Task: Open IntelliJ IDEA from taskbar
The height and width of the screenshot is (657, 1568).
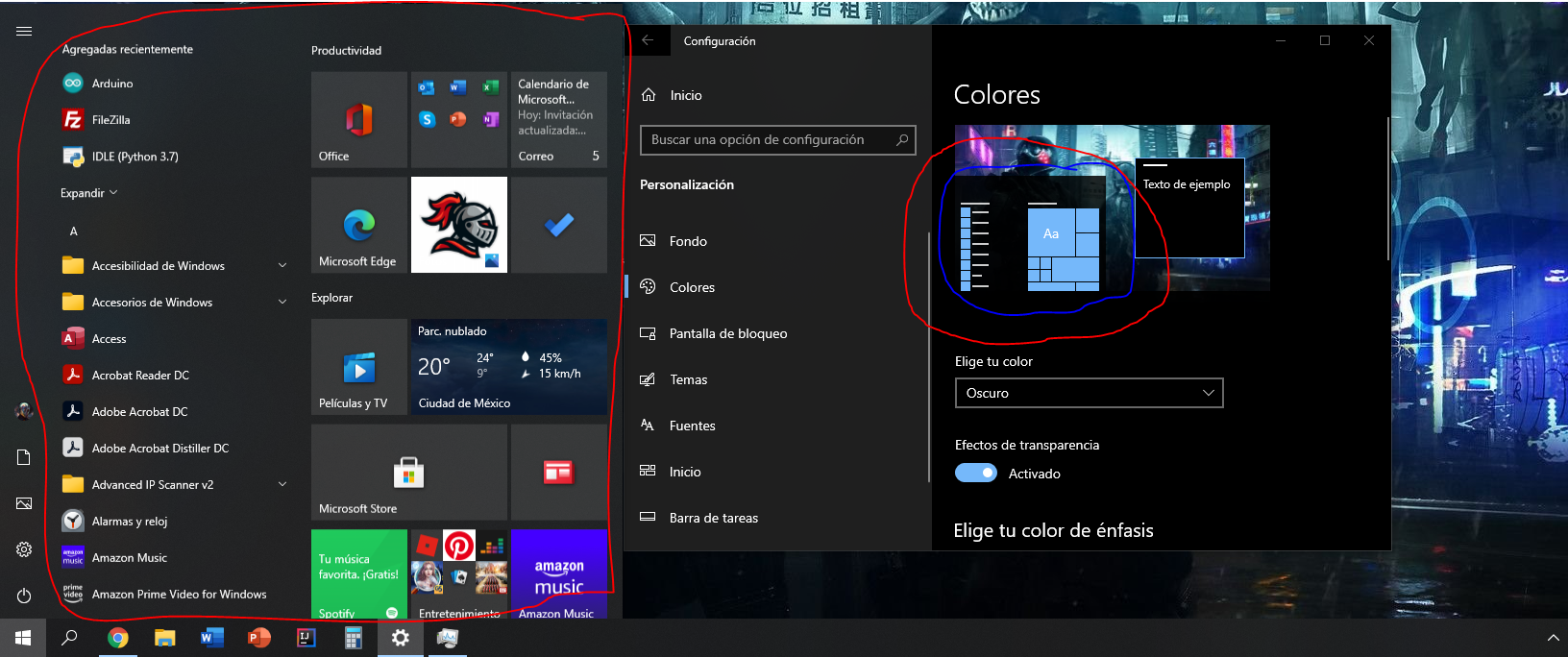Action: [306, 638]
